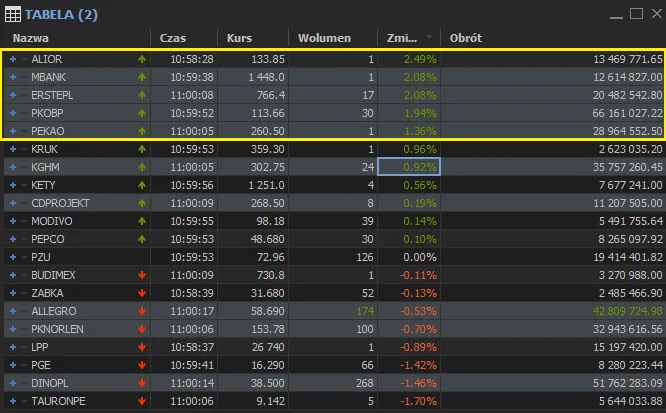
Task: Click the minus icon in the BUDIMEX row
Action: [24, 275]
